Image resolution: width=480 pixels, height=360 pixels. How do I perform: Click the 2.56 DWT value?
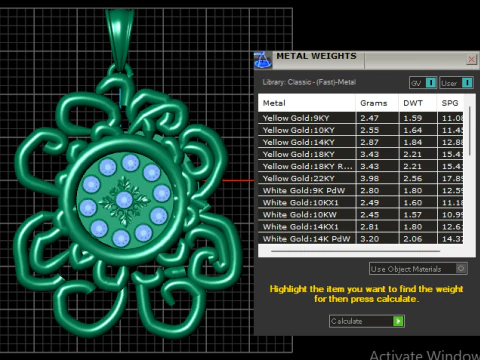[413, 178]
